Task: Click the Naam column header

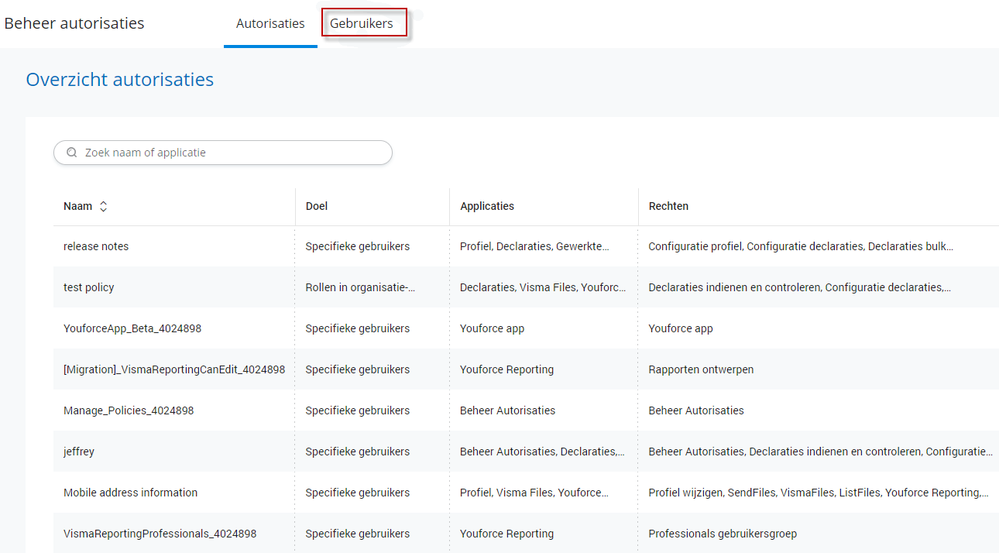Action: pyautogui.click(x=78, y=206)
